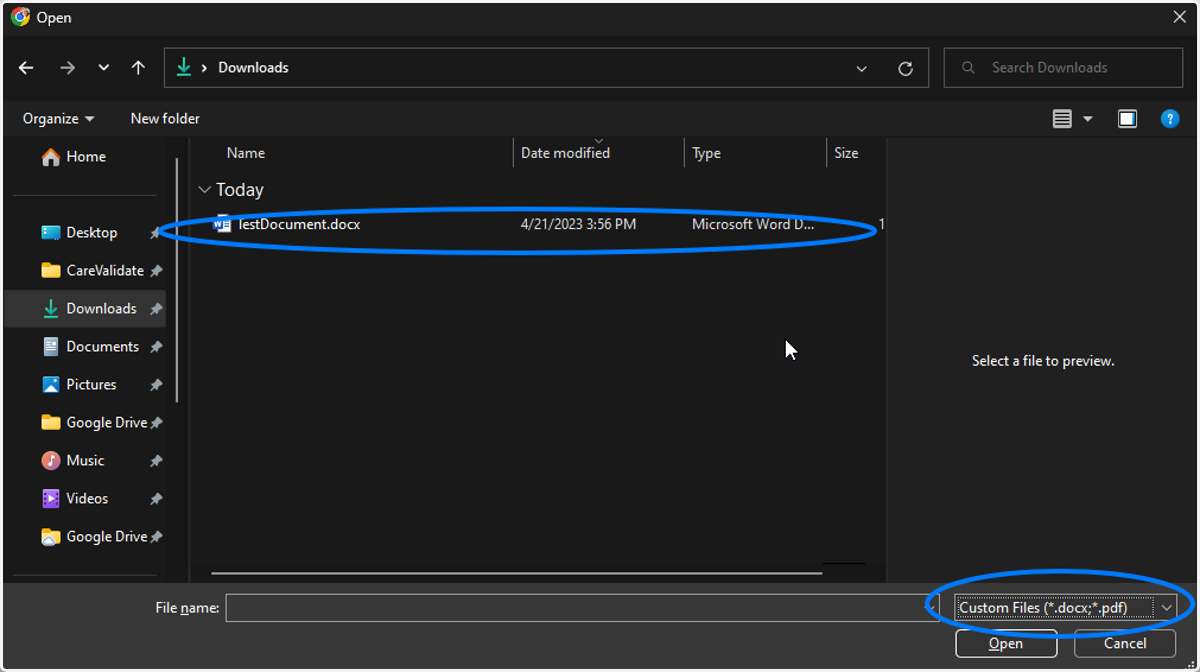Image resolution: width=1200 pixels, height=672 pixels.
Task: Click the pin icon next to Desktop
Action: [x=156, y=233]
